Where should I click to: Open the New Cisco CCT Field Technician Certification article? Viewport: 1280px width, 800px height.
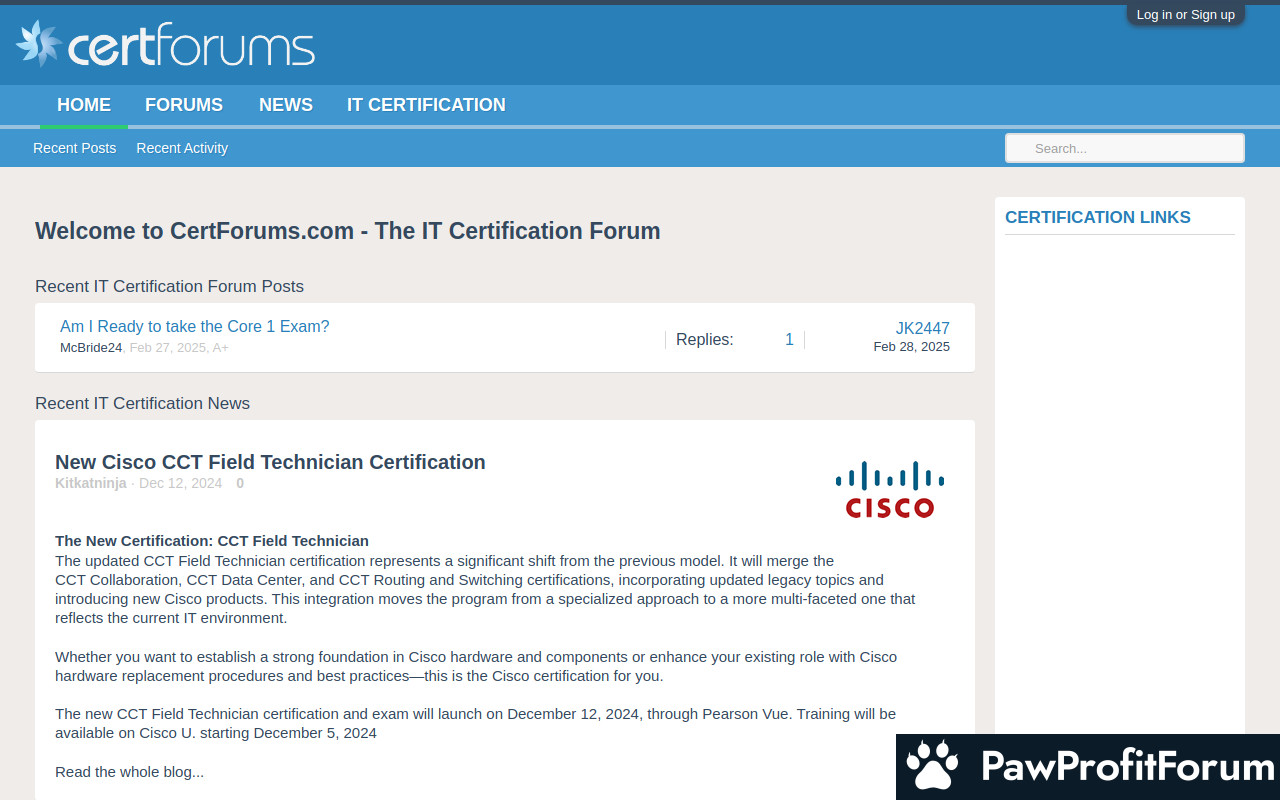point(270,462)
